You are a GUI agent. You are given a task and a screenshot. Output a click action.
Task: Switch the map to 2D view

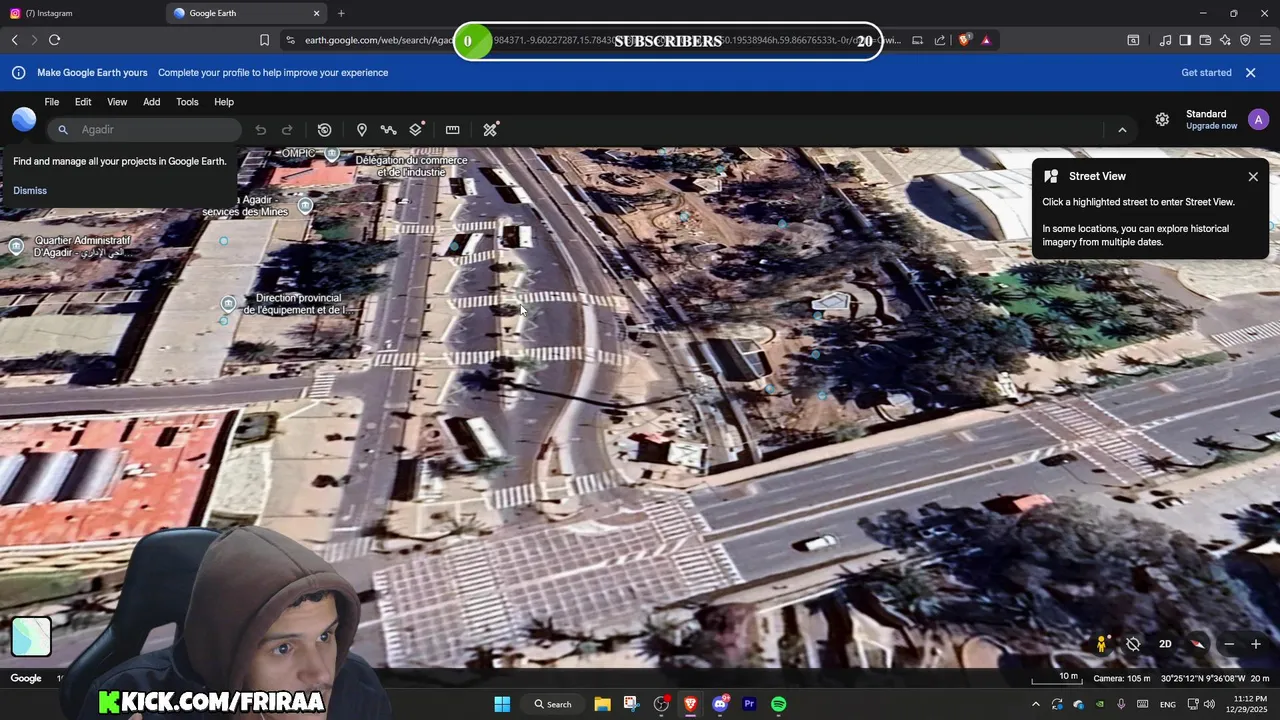click(x=1165, y=645)
